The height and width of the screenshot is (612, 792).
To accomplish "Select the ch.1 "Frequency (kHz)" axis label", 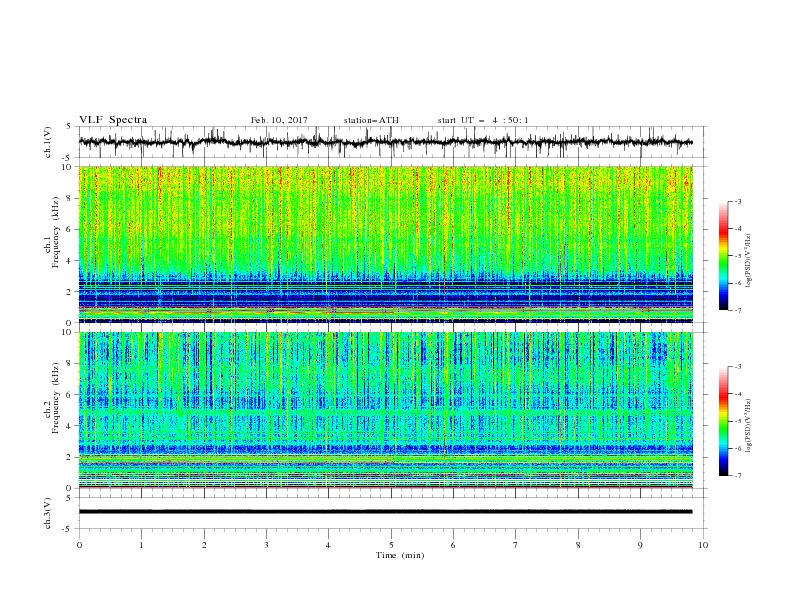I will click(x=56, y=233).
